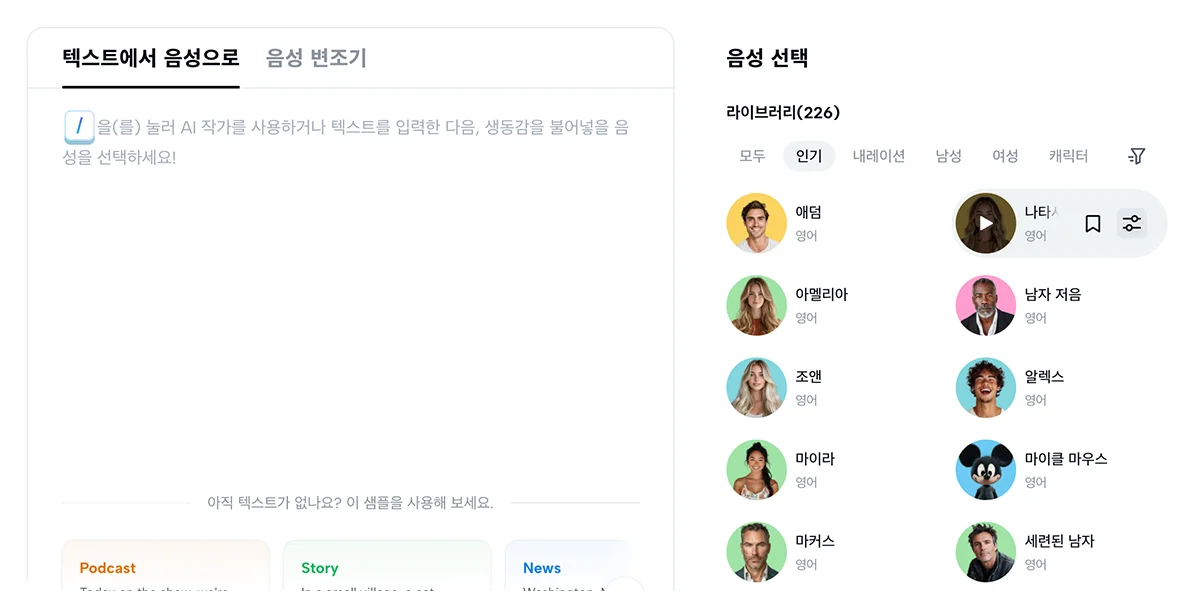The width and height of the screenshot is (1200, 600).
Task: Enable the 여성 voice filter
Action: click(x=1005, y=156)
